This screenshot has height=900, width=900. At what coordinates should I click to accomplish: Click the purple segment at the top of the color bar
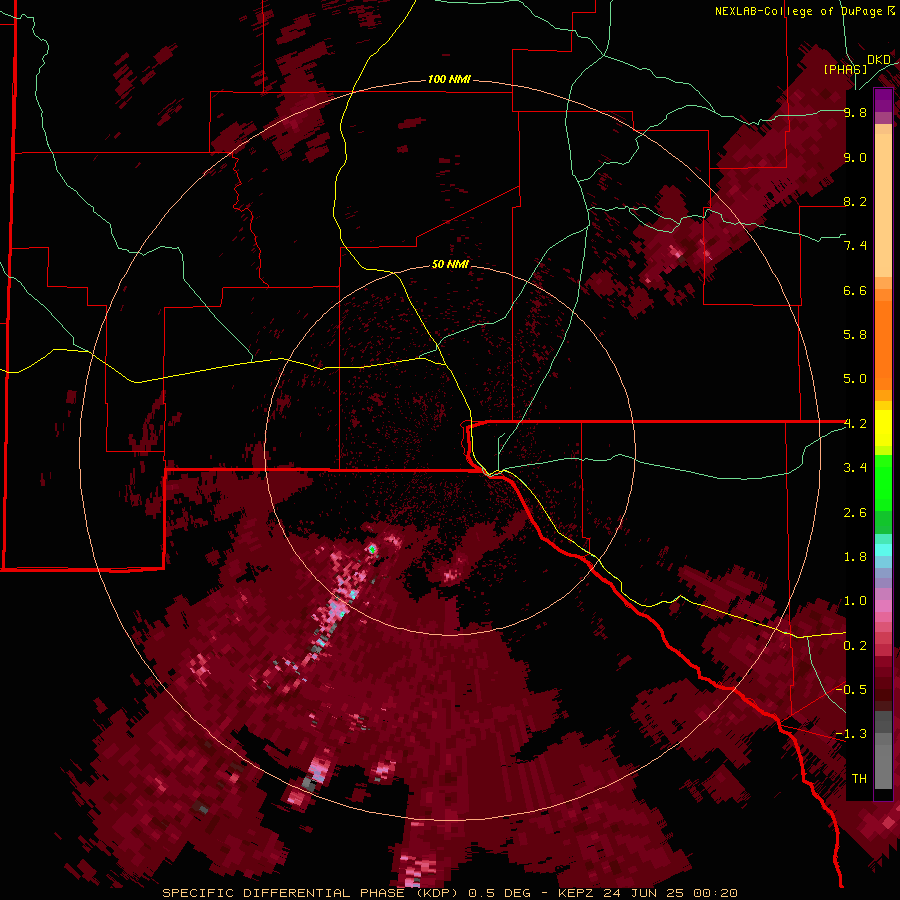pyautogui.click(x=883, y=100)
